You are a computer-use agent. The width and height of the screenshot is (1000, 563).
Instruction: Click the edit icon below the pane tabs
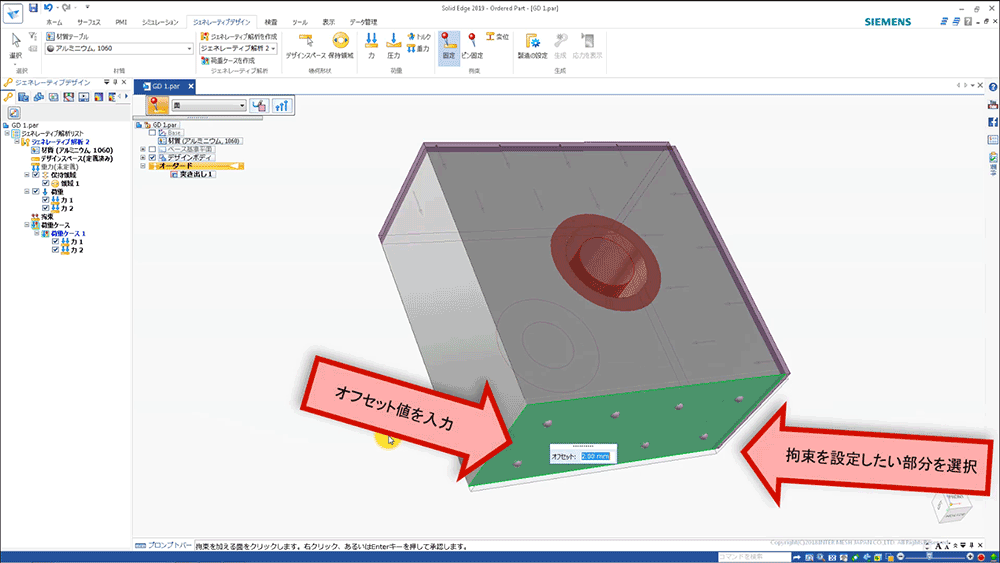coord(14,113)
